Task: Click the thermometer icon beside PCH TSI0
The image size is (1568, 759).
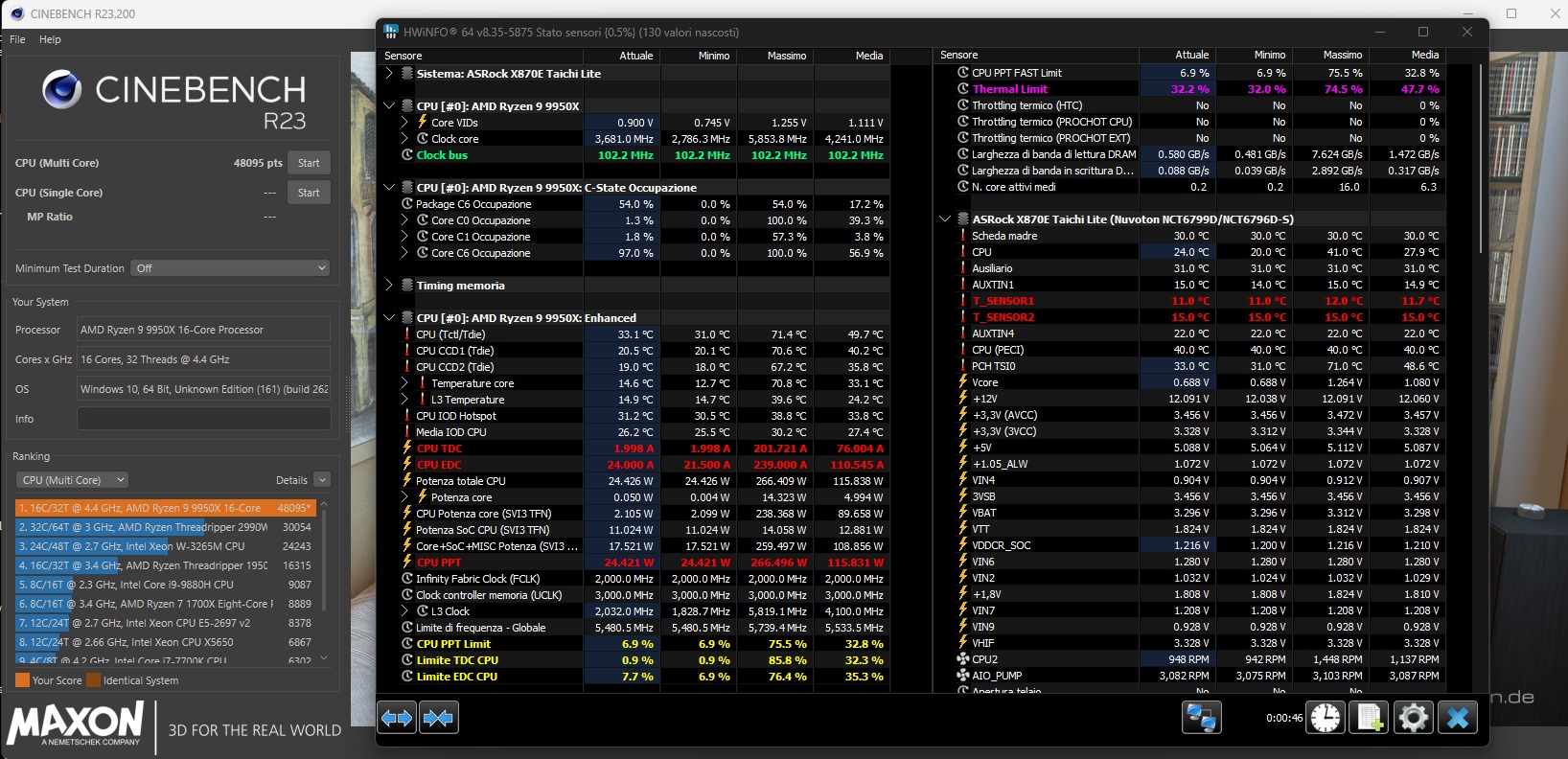Action: (963, 366)
